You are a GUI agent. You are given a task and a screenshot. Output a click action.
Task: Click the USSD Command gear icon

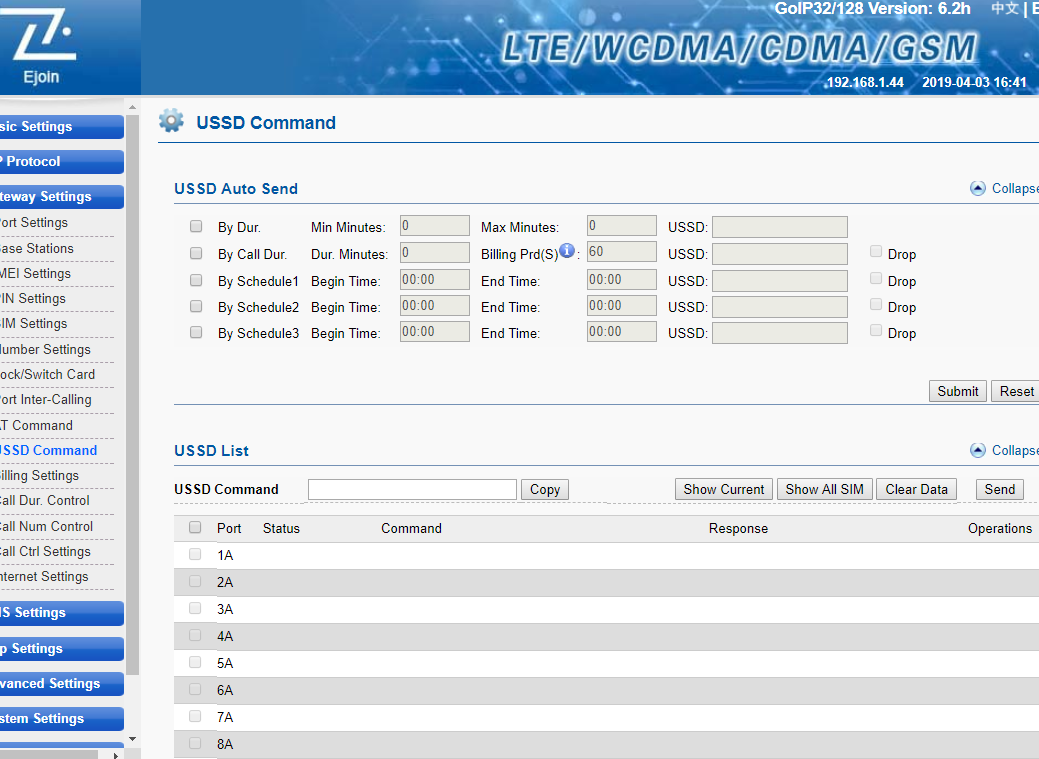coord(171,122)
